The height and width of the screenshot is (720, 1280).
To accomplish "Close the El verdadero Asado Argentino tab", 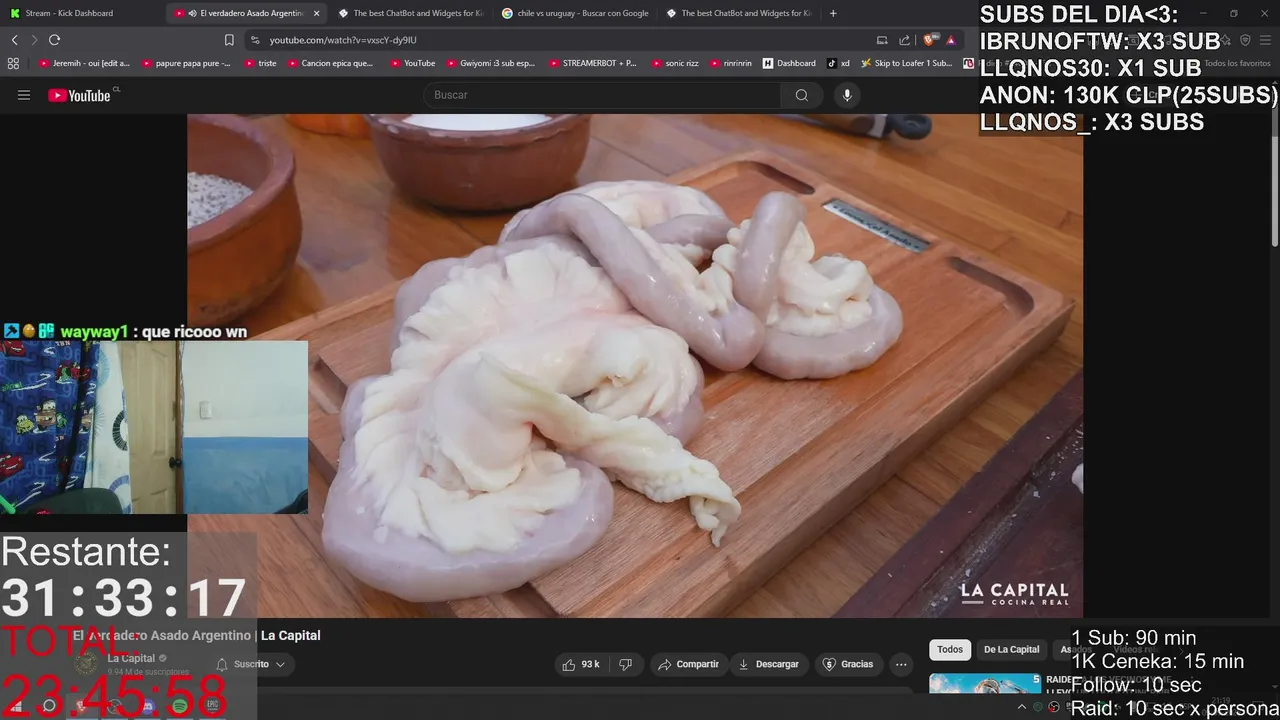I will pyautogui.click(x=317, y=13).
